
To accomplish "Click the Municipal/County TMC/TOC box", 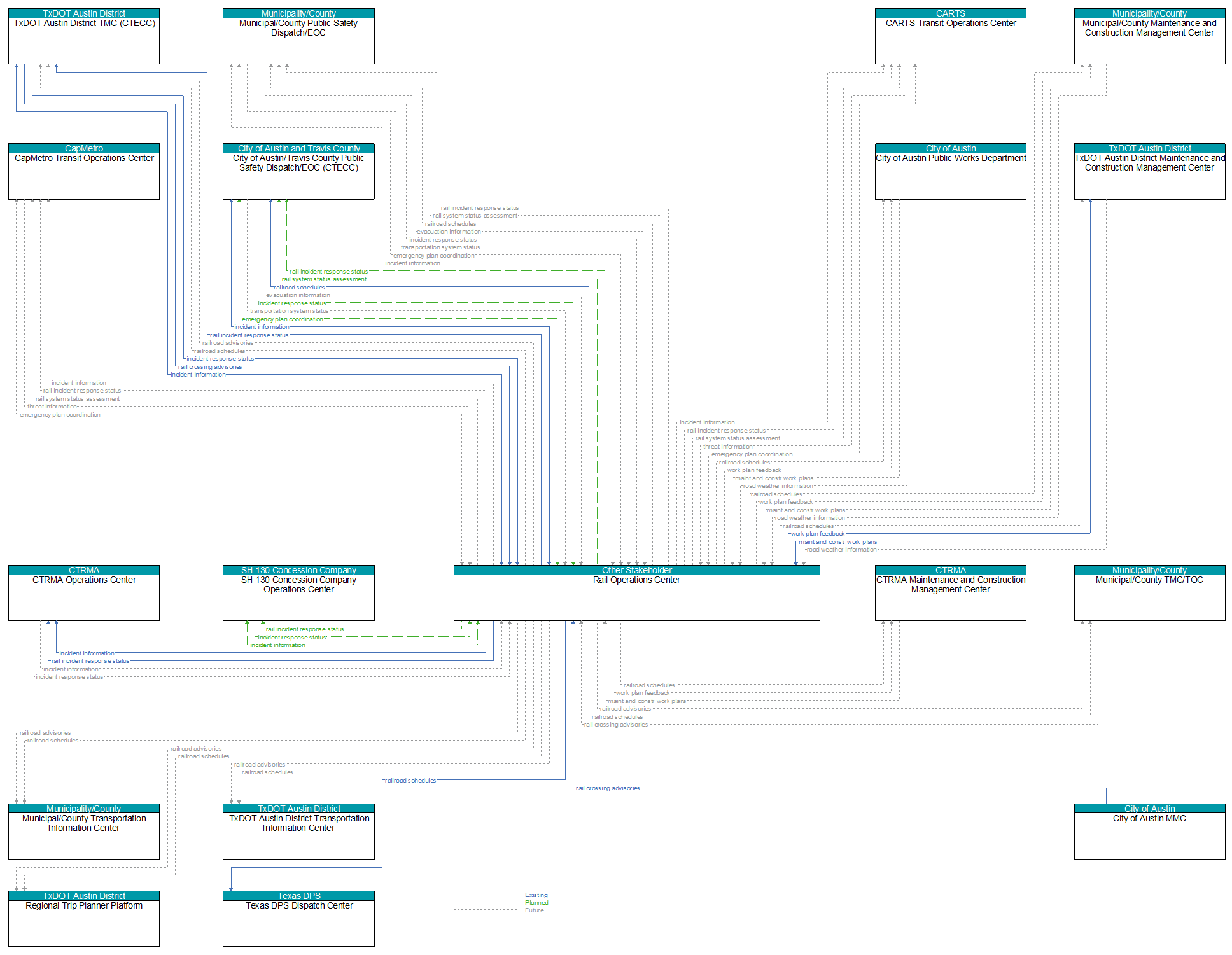I will (1149, 593).
